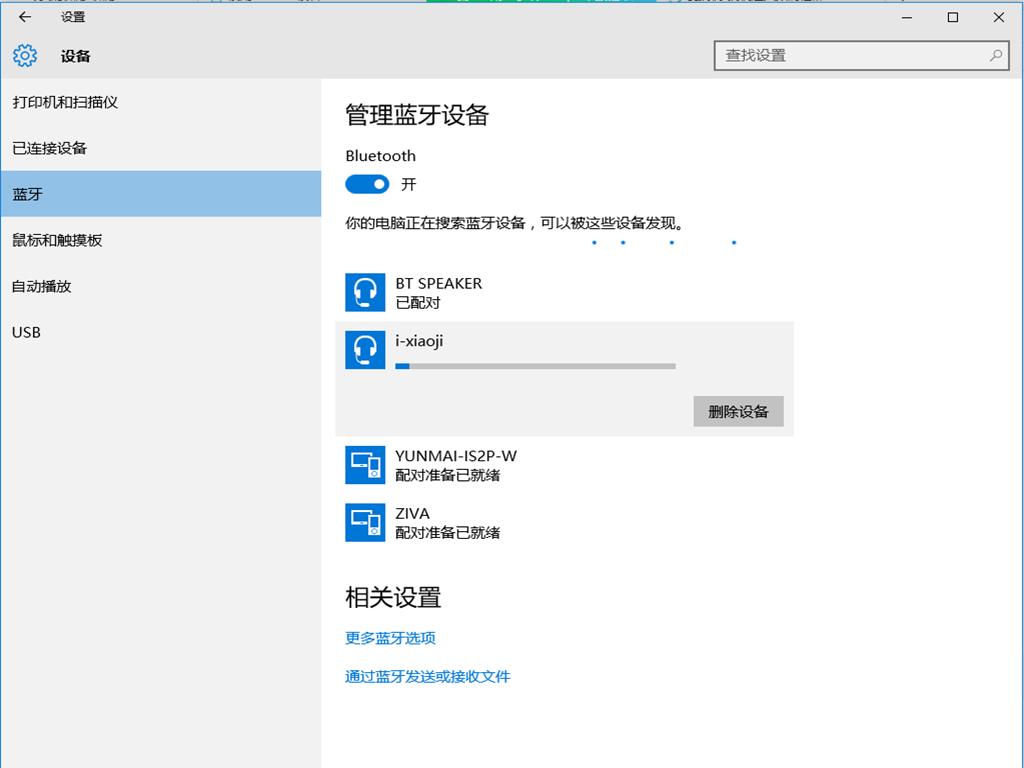Turn off the Bluetooth toggle switch

click(367, 184)
